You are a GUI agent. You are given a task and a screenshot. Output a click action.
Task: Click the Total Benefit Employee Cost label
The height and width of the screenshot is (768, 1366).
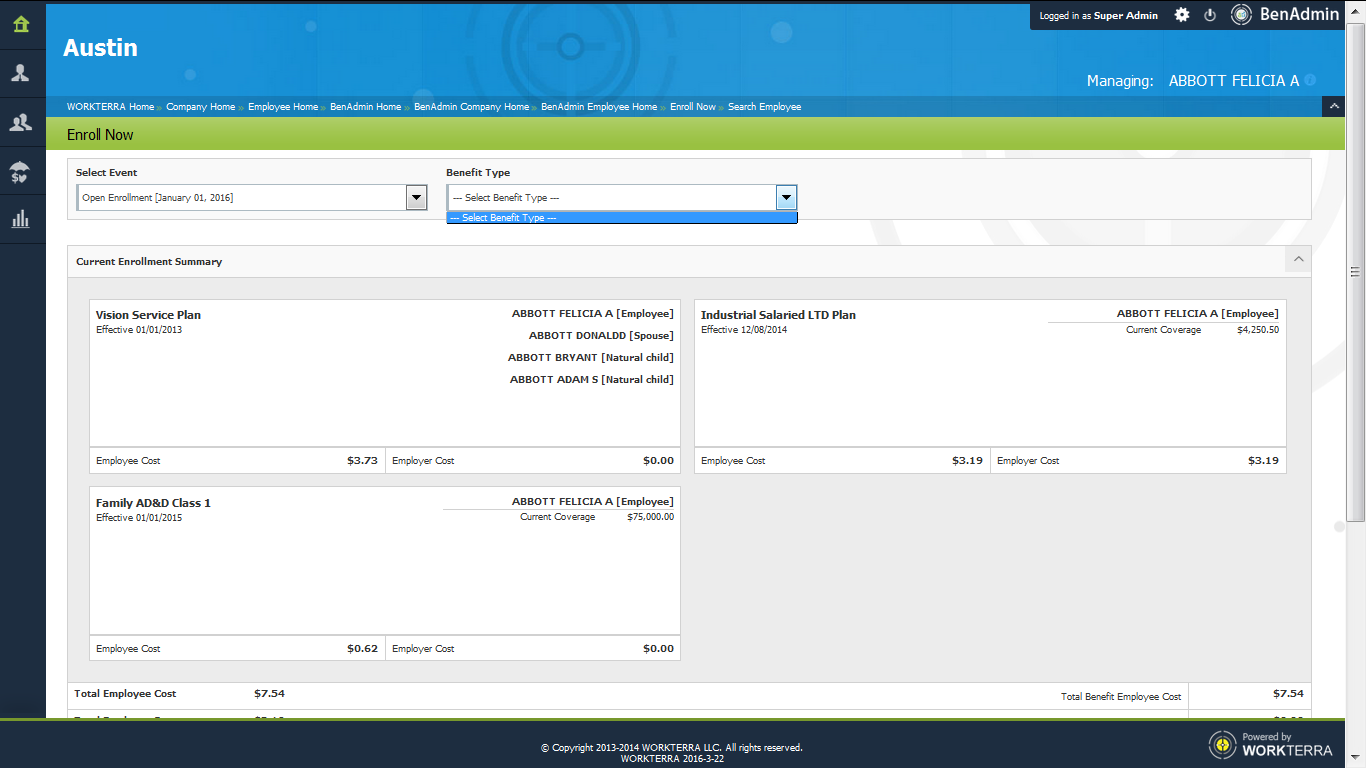(1121, 697)
